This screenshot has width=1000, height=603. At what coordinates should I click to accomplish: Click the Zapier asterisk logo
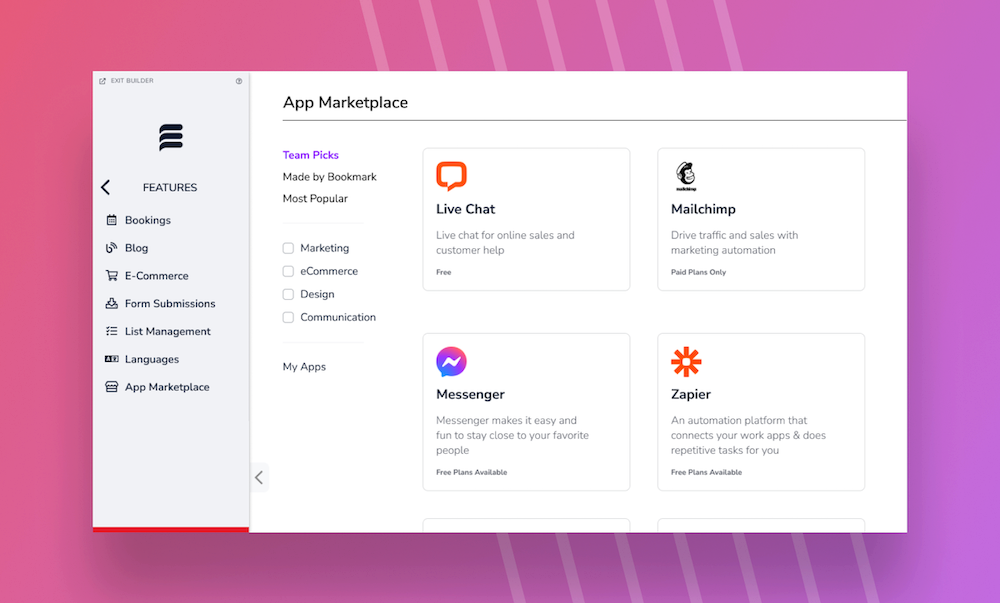pyautogui.click(x=686, y=361)
